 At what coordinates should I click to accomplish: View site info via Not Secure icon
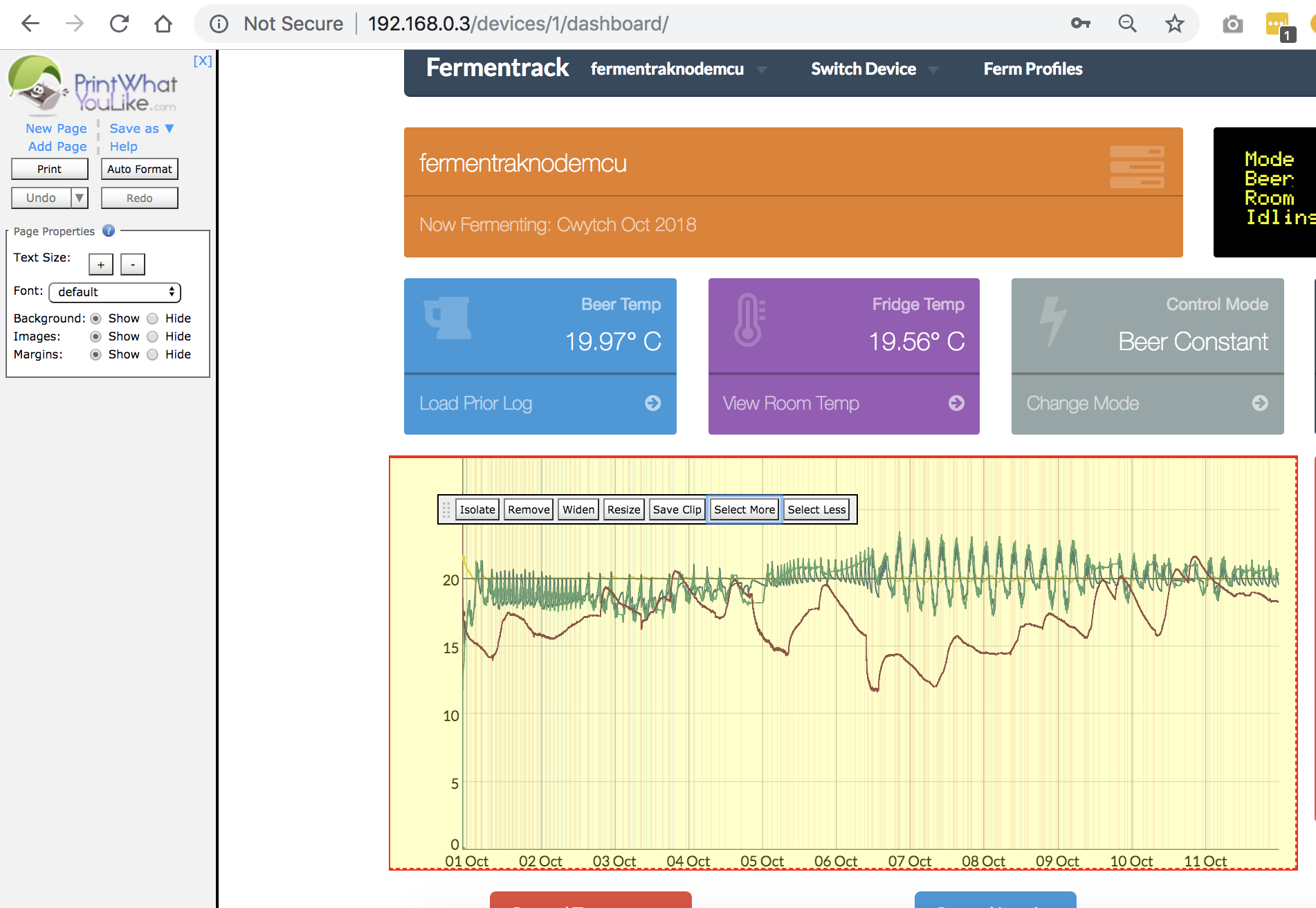(219, 24)
